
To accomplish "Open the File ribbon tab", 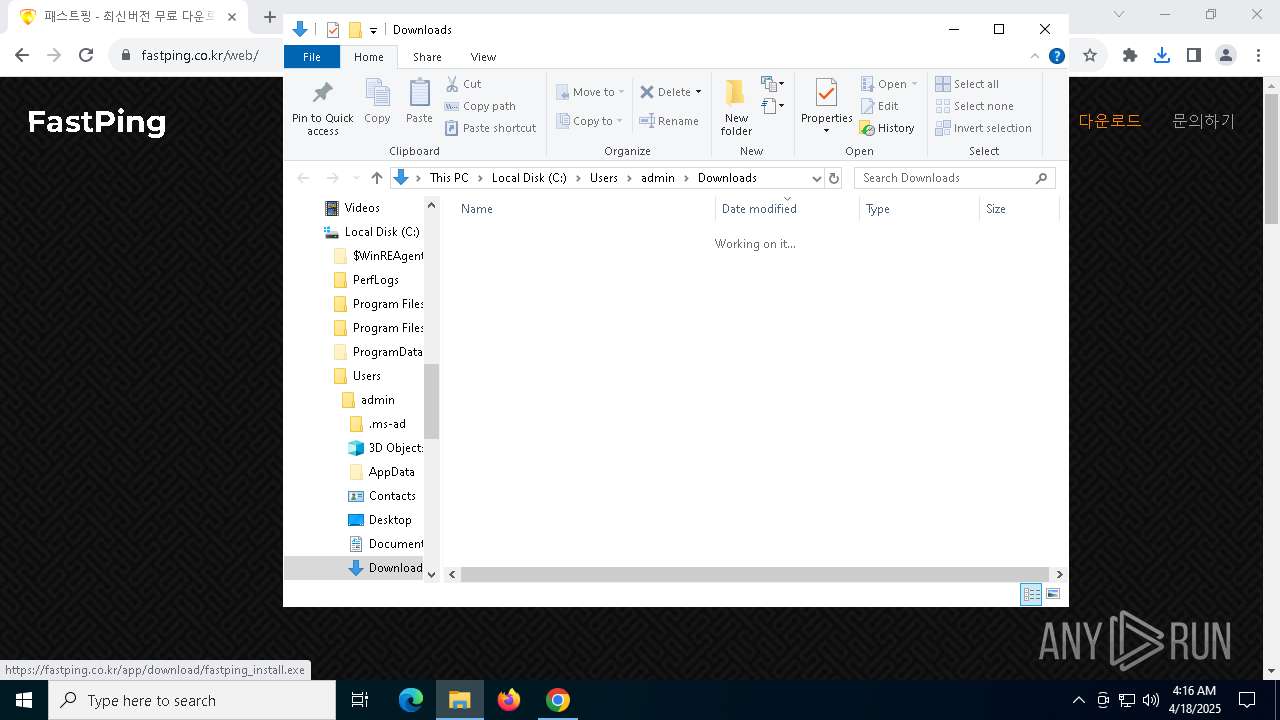I will pyautogui.click(x=312, y=57).
